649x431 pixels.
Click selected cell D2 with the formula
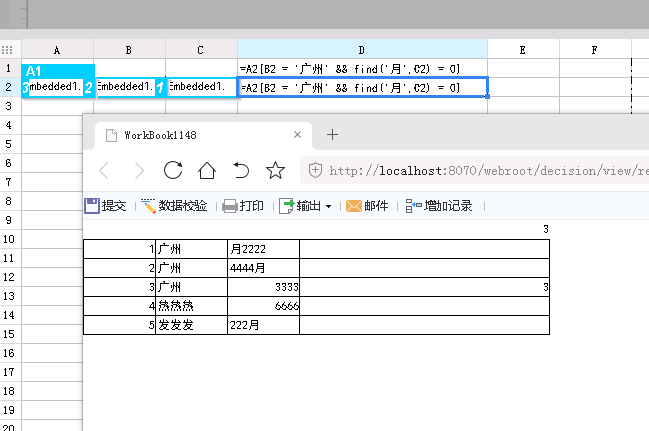(363, 87)
